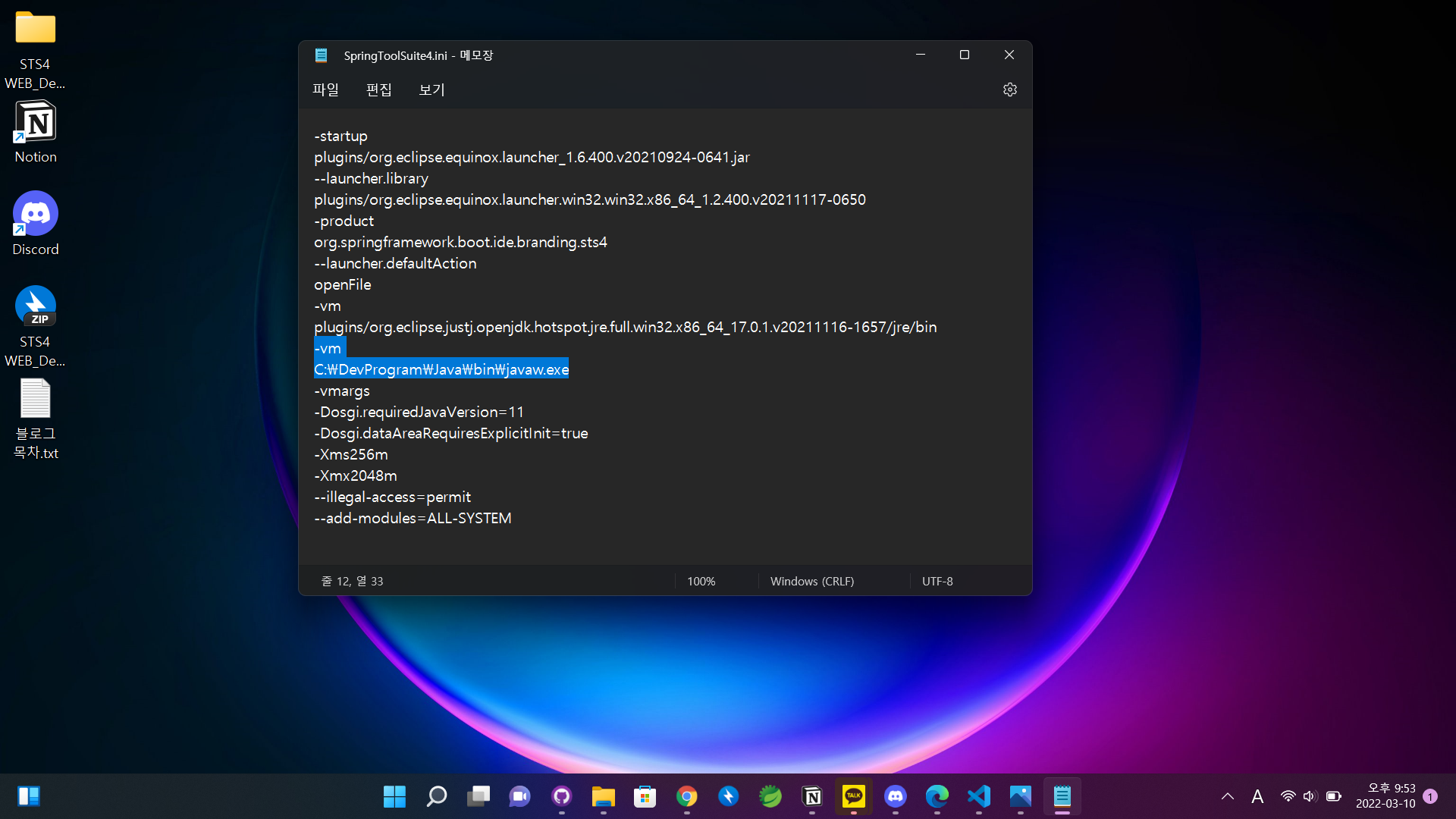Open the 보기 menu
Screen dimensions: 1456x819
[431, 89]
